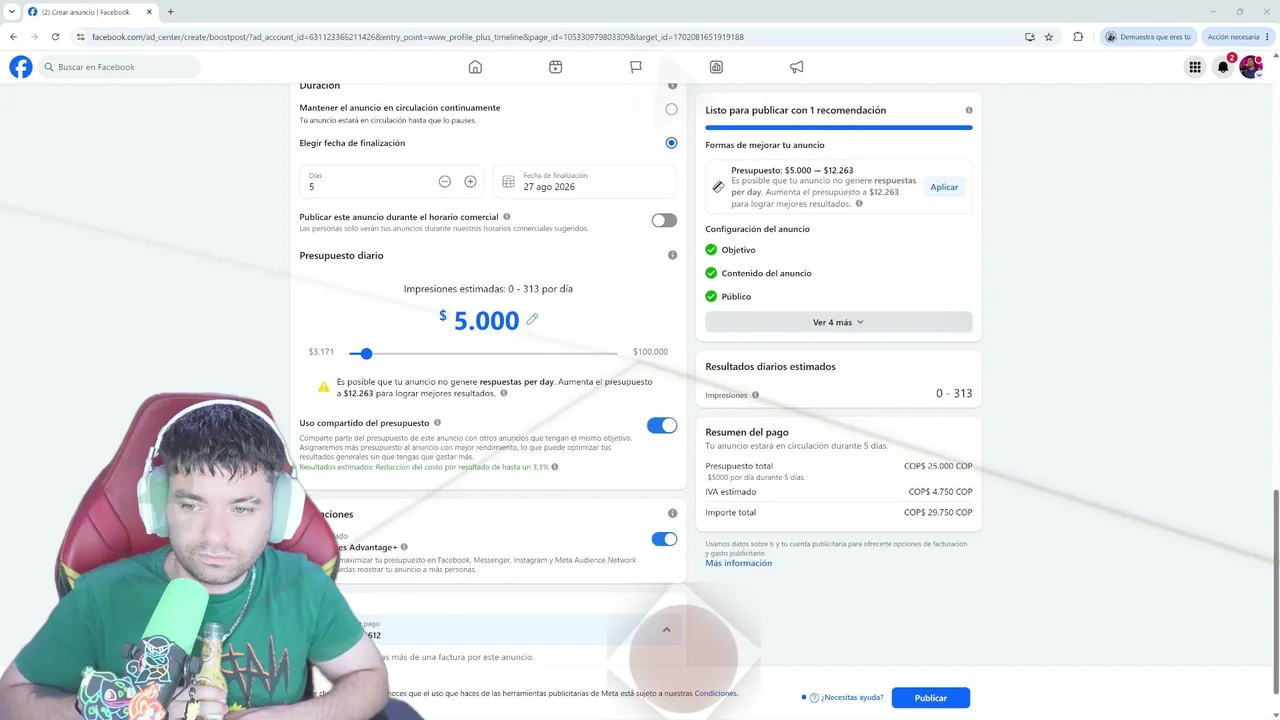Open the Pages flag icon

[x=635, y=67]
